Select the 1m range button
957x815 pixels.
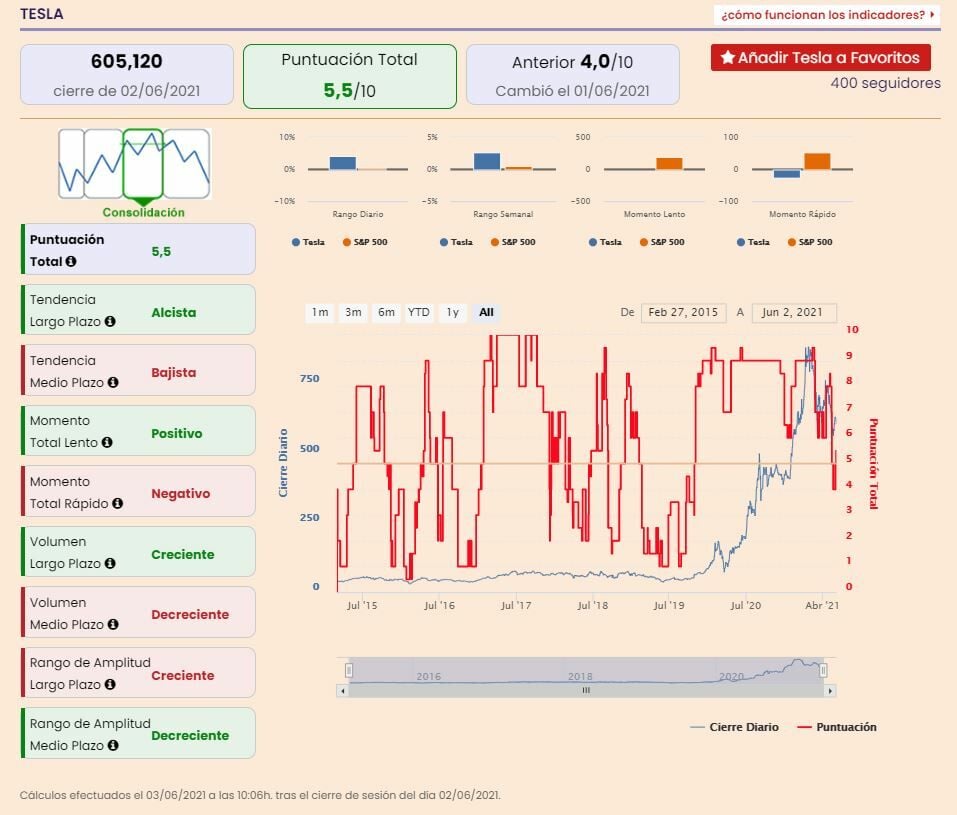click(320, 313)
